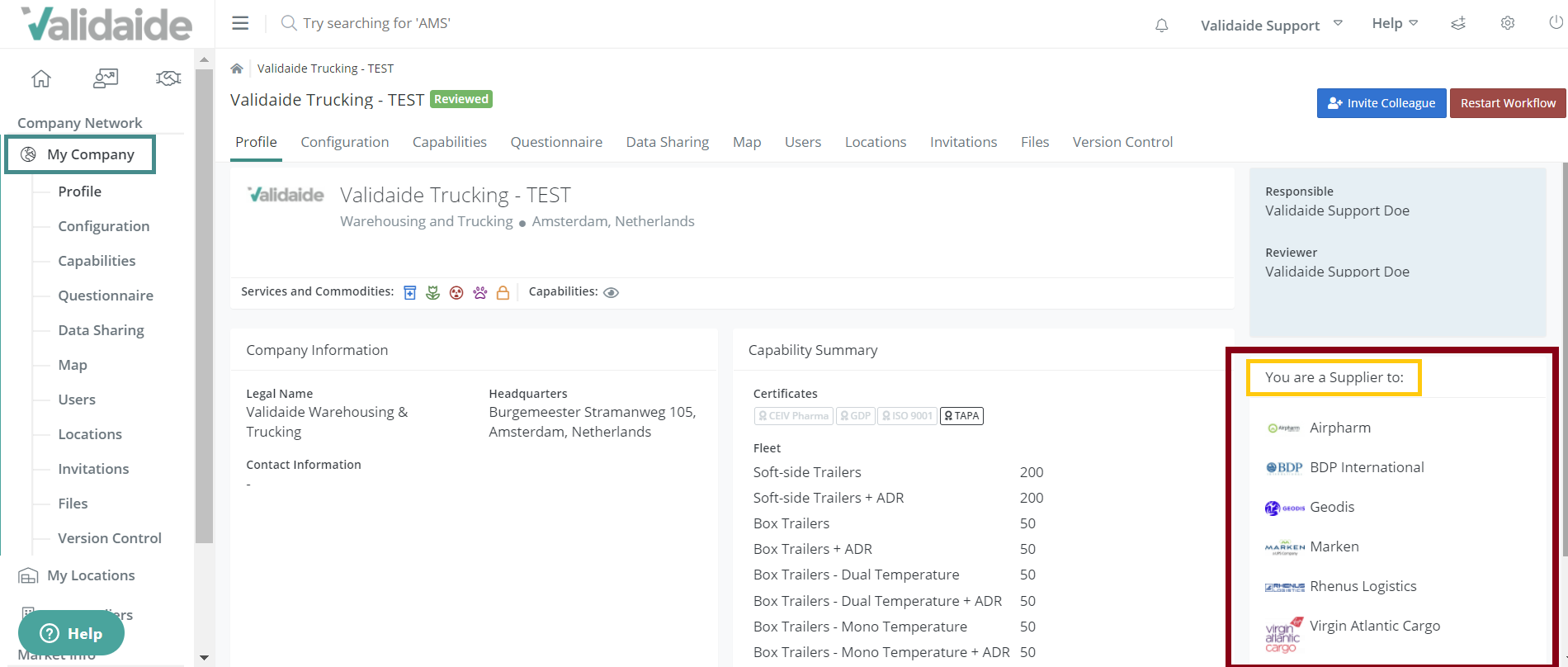The height and width of the screenshot is (667, 1568).
Task: Click the green flower commodity icon
Action: (432, 292)
